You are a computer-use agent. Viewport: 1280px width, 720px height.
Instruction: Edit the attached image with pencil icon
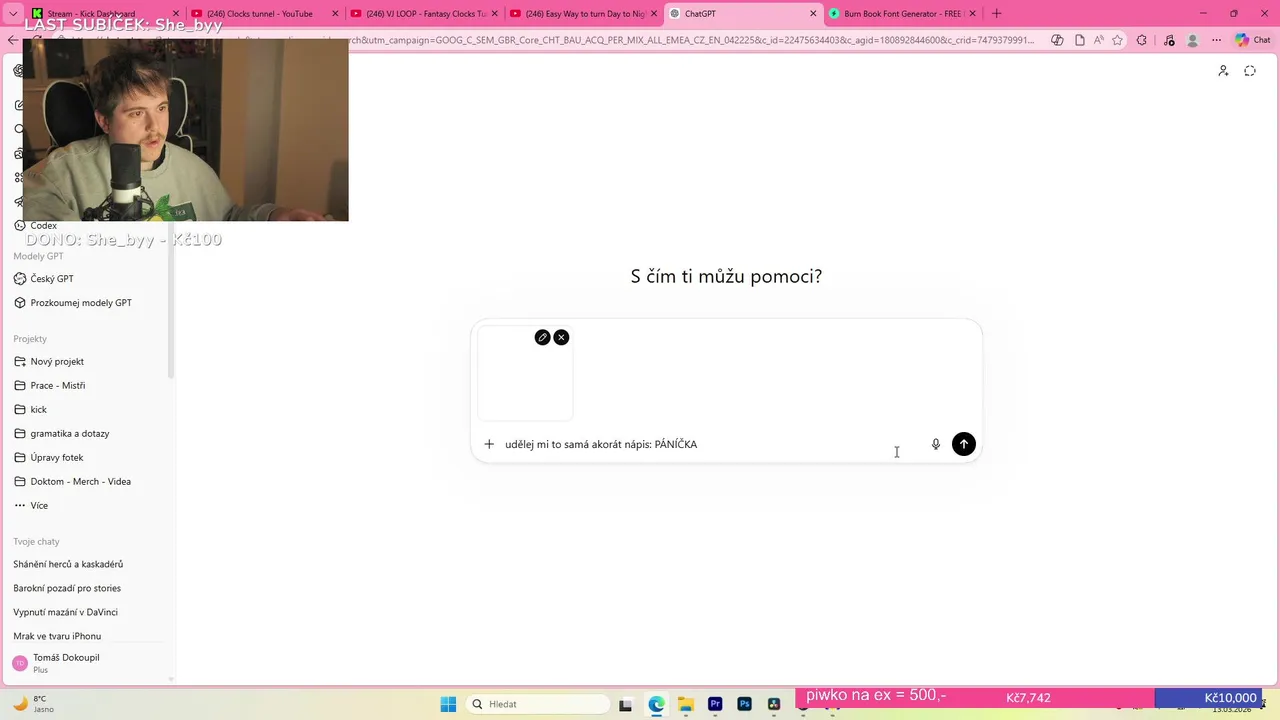[542, 337]
